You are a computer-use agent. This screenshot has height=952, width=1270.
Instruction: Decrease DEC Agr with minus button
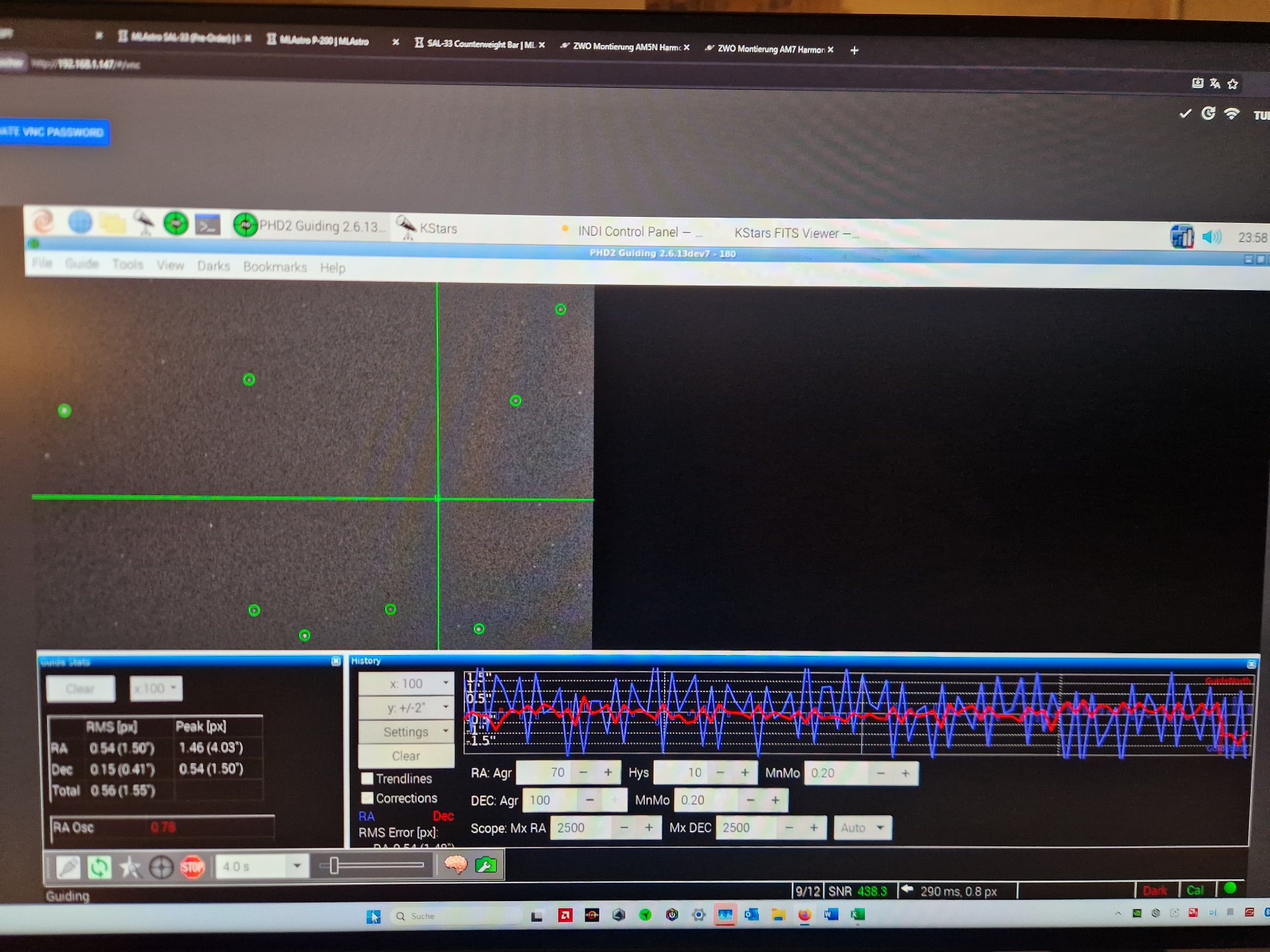[x=590, y=800]
